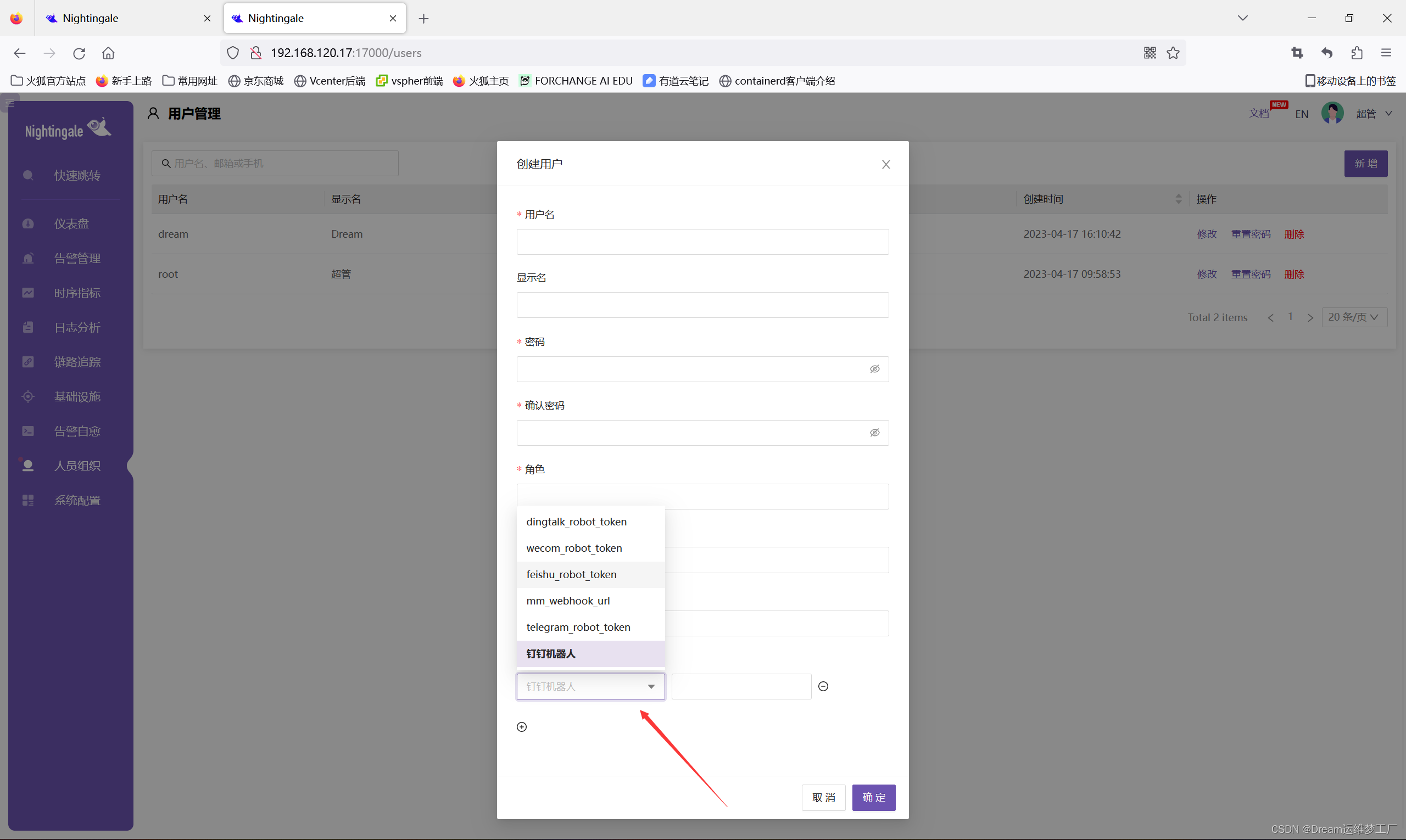This screenshot has height=840, width=1406.
Task: Click the add contact row plus icon
Action: (x=522, y=727)
